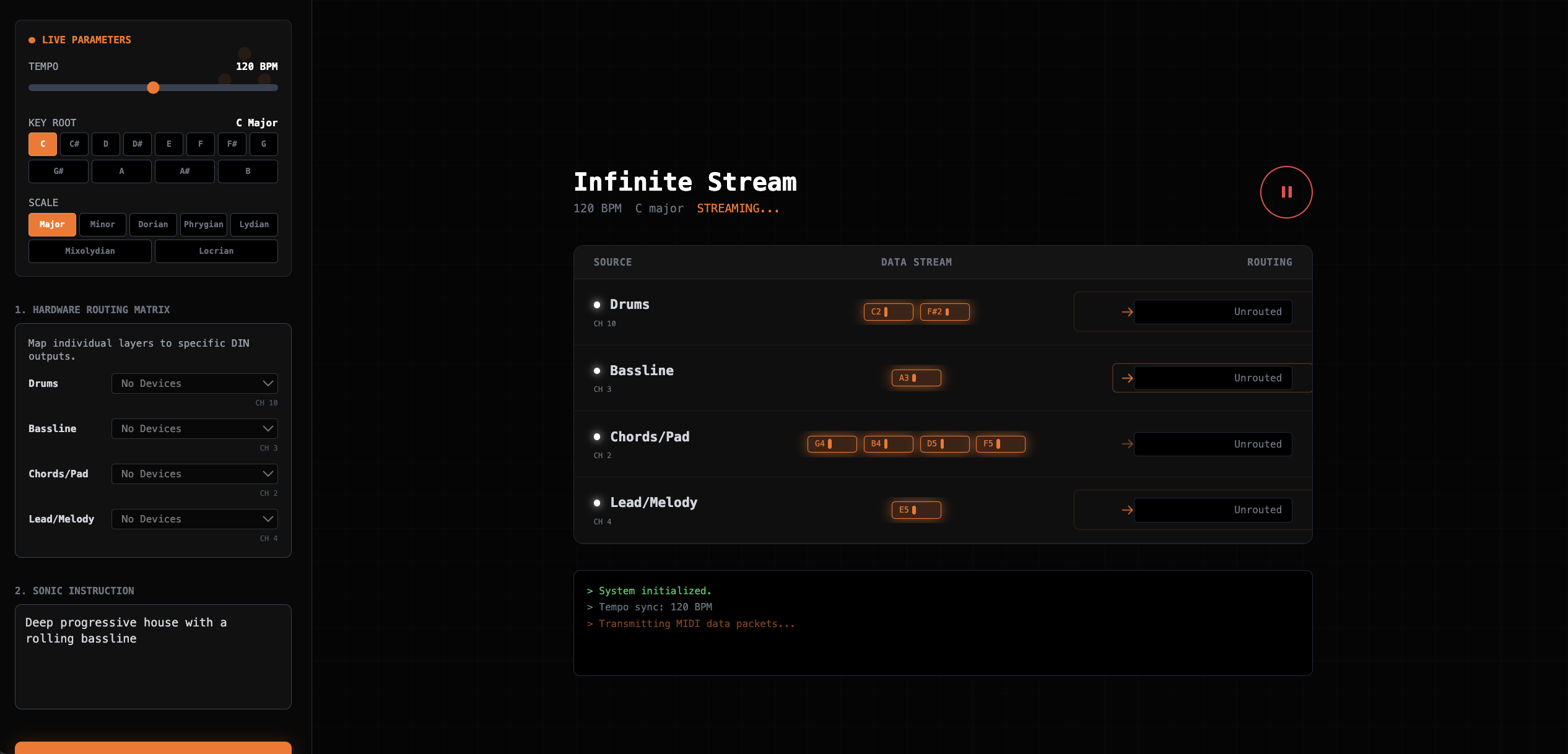1568x754 pixels.
Task: Click the status dot next to Chords/Pad
Action: click(x=597, y=436)
